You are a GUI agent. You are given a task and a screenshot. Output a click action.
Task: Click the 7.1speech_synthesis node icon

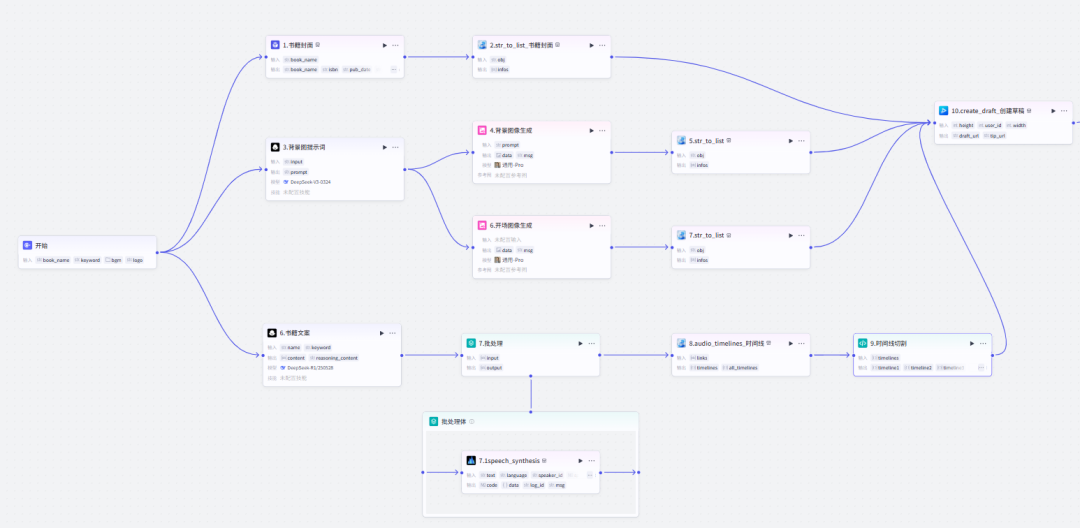[x=471, y=460]
